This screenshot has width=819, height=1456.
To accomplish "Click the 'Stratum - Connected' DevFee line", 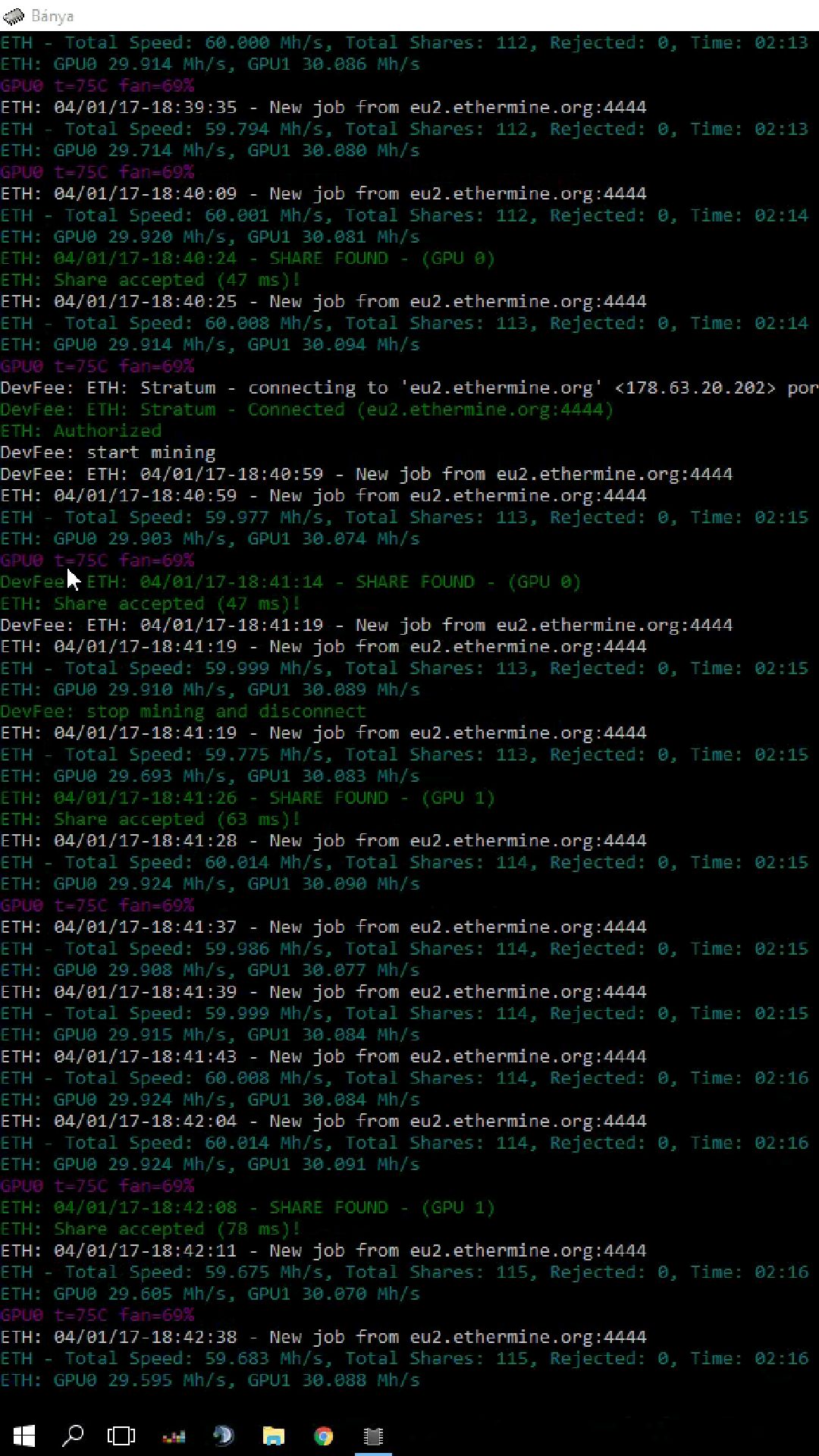I will coord(306,409).
